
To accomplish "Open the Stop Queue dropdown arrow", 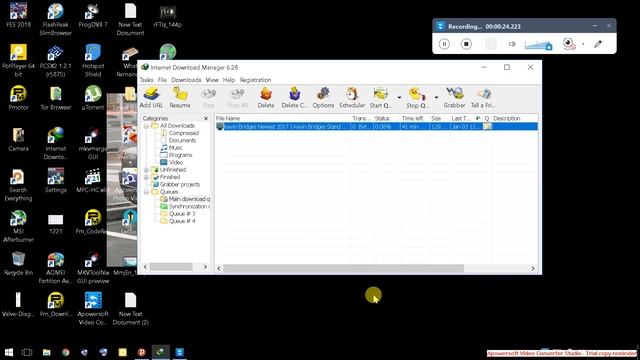I will [x=436, y=98].
